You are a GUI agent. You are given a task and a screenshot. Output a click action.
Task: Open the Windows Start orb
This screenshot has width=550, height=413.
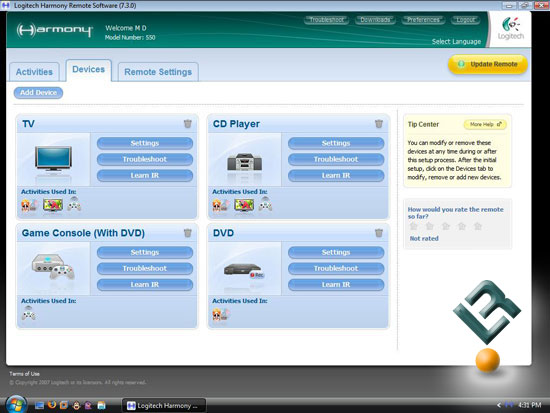point(15,405)
